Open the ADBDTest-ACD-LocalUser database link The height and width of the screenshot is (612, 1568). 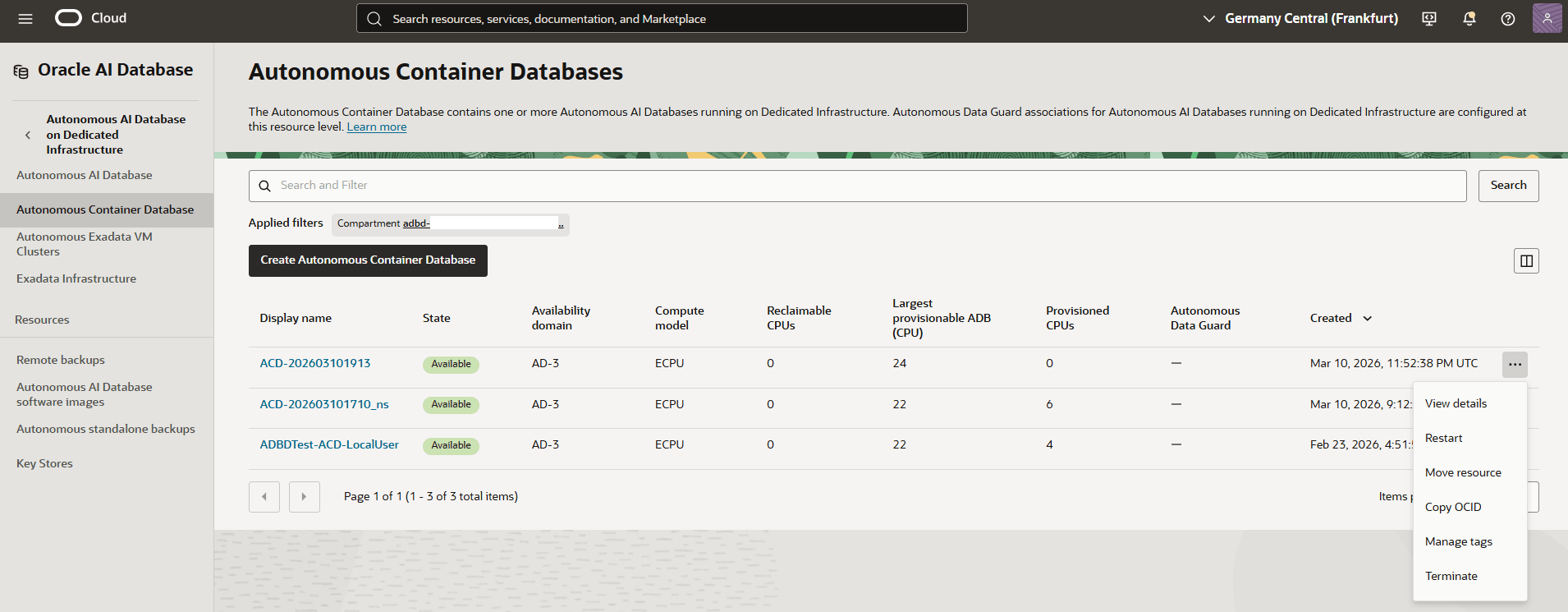coord(329,444)
